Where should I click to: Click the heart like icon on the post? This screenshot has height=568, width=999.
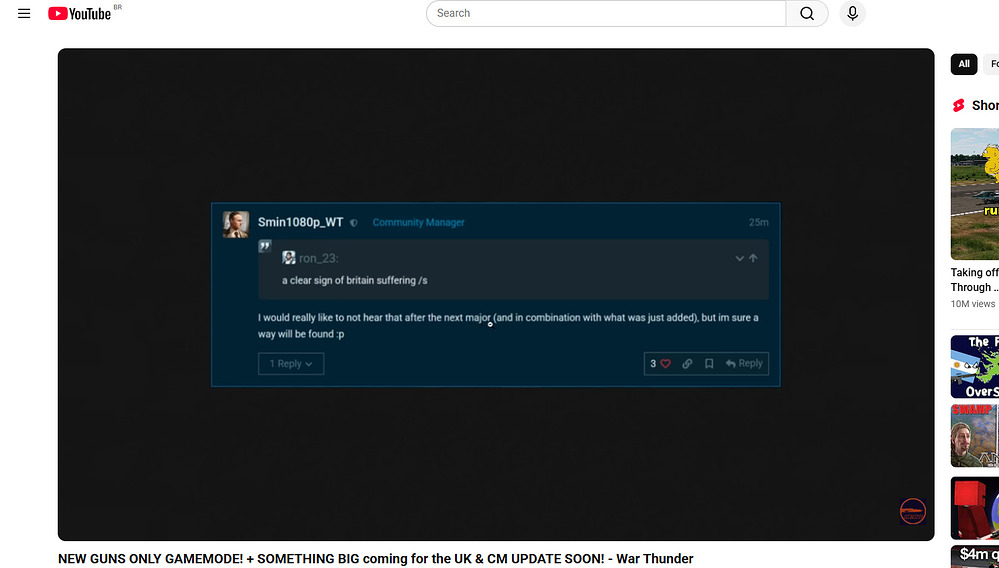tap(665, 364)
